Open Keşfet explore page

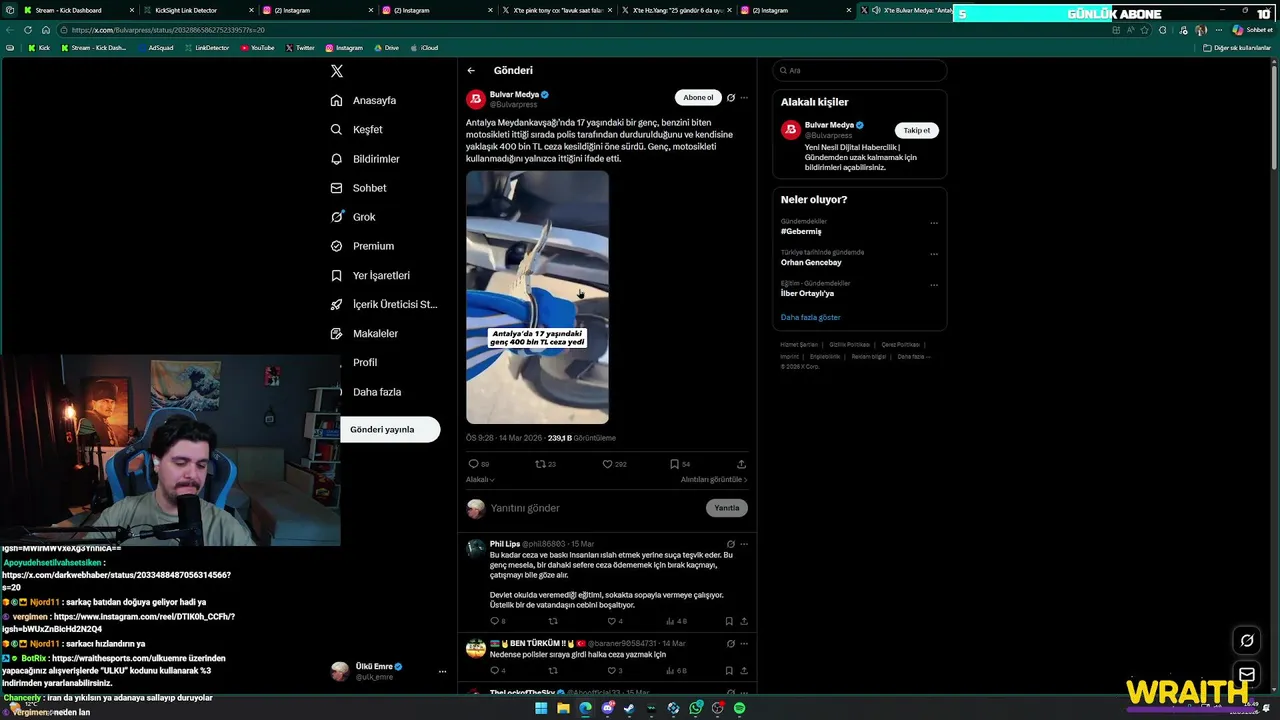click(357, 130)
